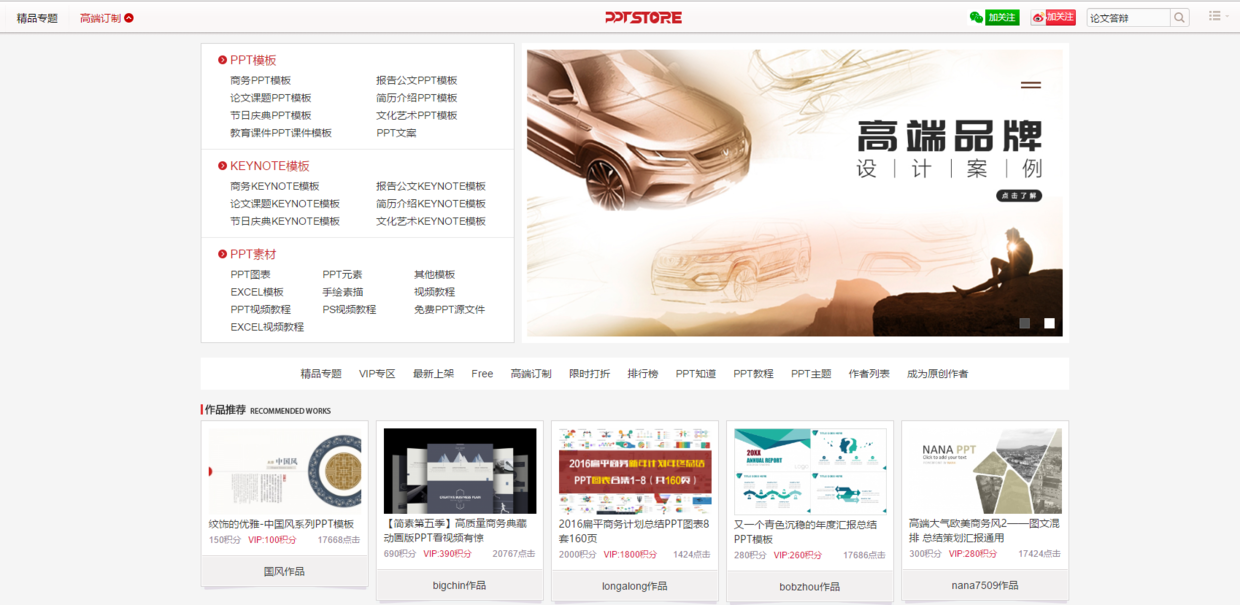
Task: Click the green WeChat follow icon
Action: coord(976,16)
